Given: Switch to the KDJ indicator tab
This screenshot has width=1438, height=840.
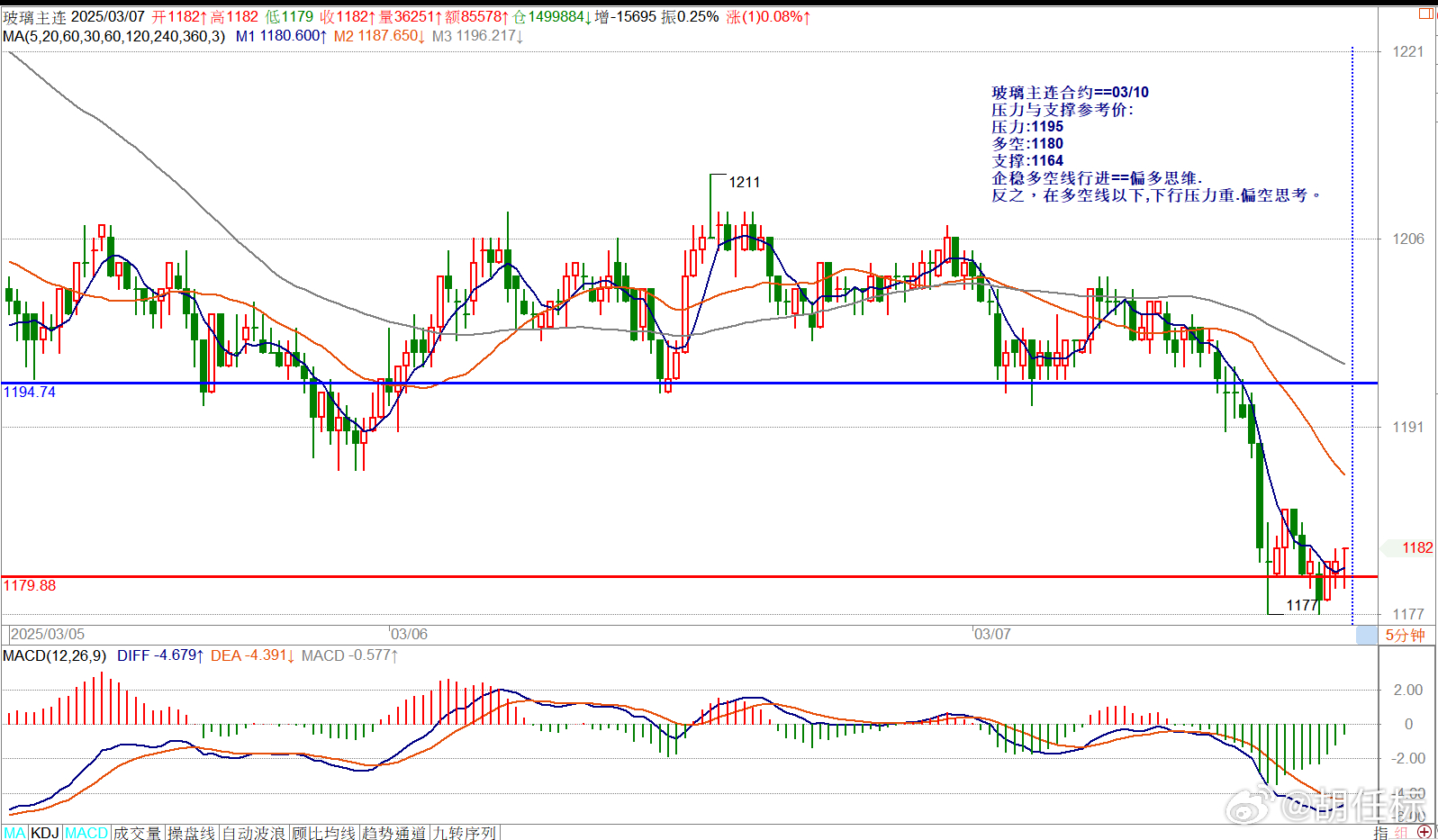Looking at the screenshot, I should pos(45,833).
